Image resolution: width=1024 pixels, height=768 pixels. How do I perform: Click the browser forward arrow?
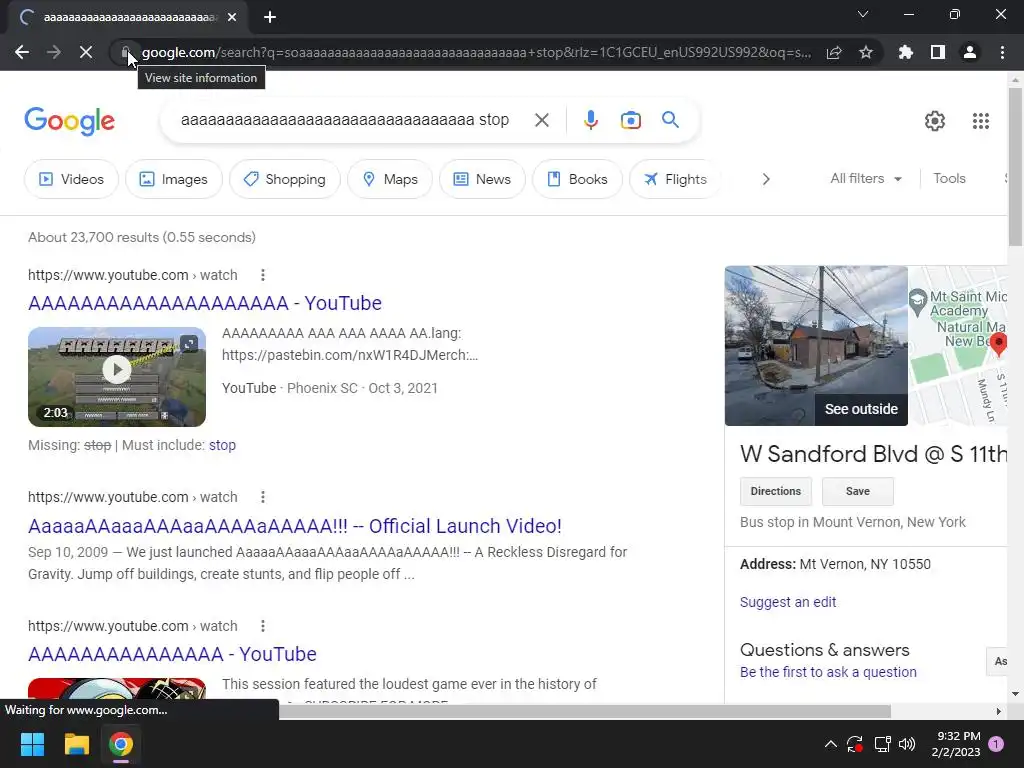54,52
